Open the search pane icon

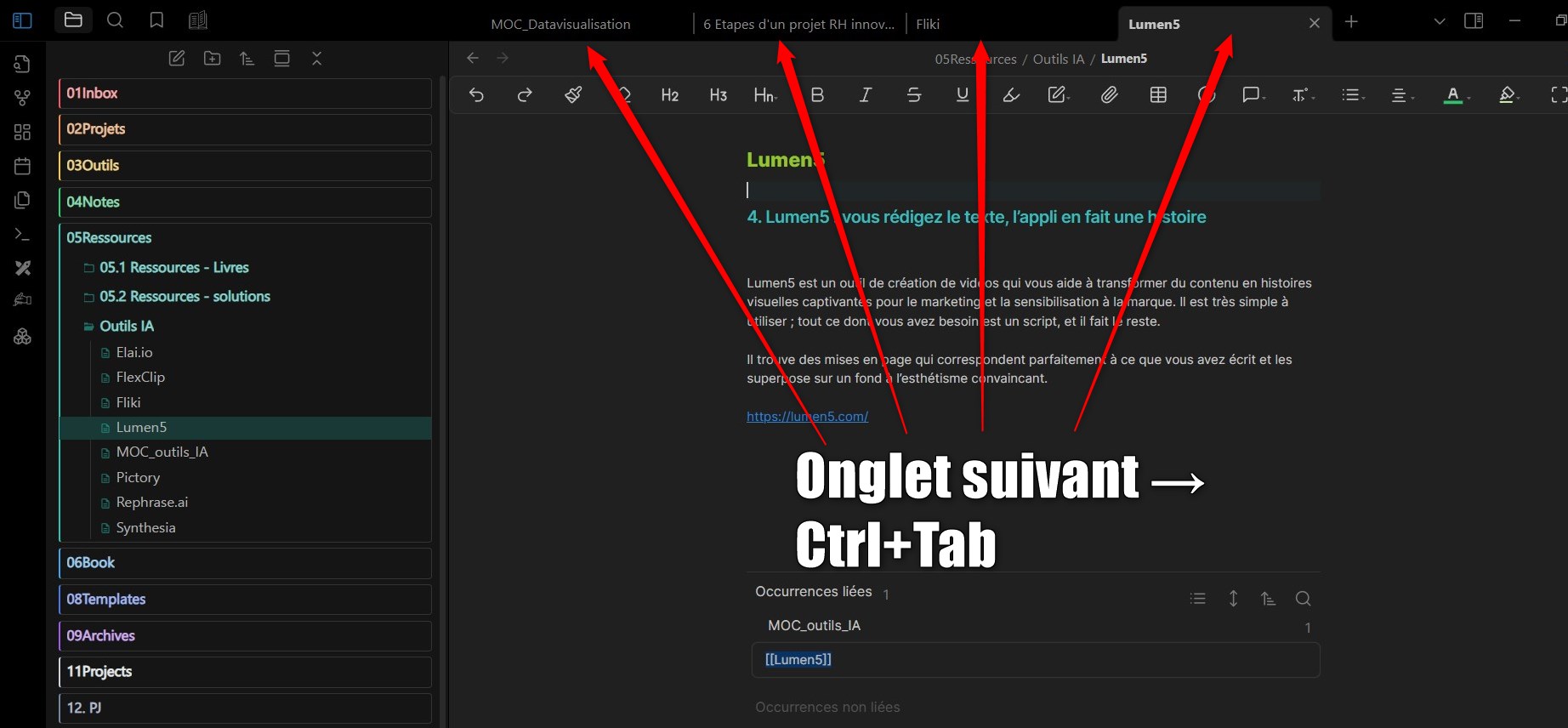(x=115, y=20)
